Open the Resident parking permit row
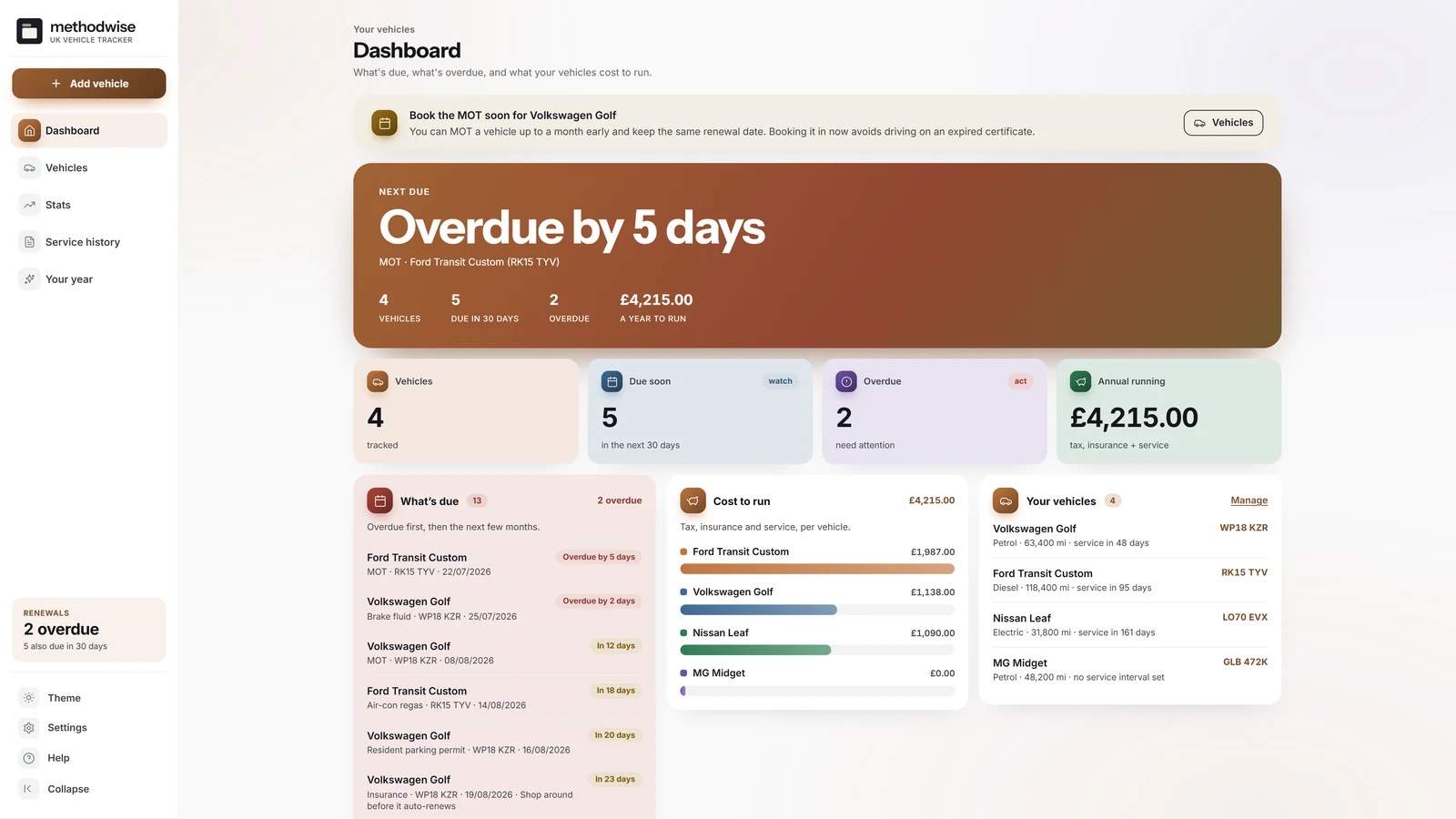Image resolution: width=1456 pixels, height=819 pixels. point(504,743)
